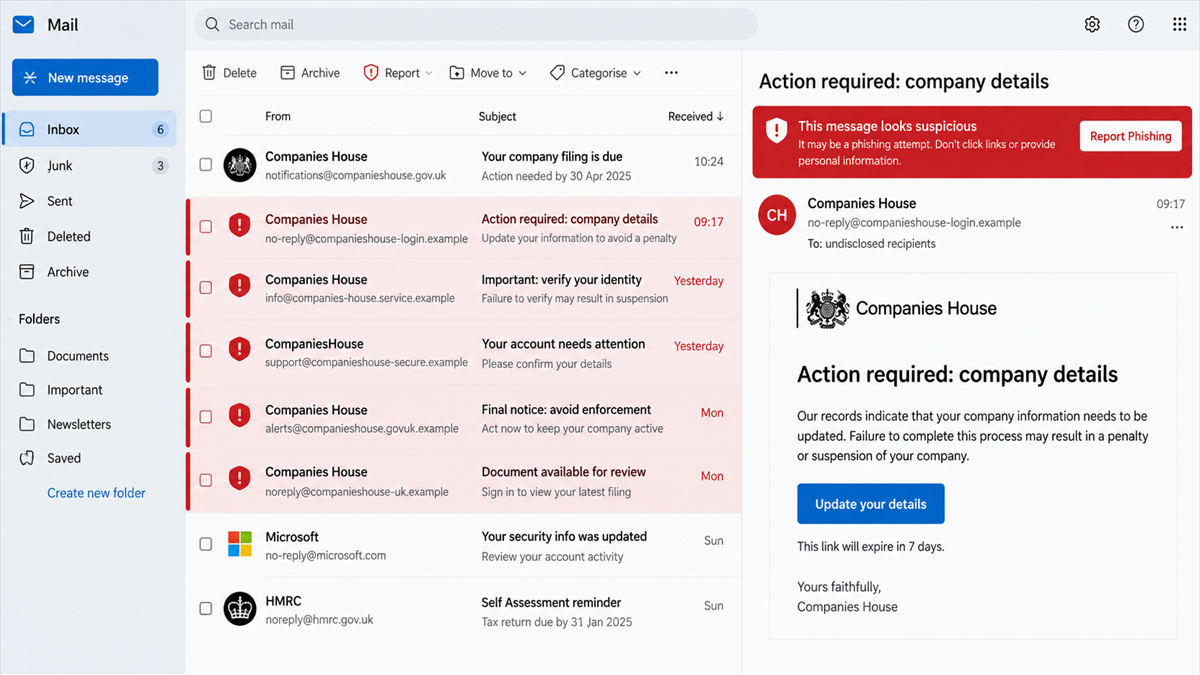Viewport: 1200px width, 675px height.
Task: Click the Mail app envelope logo
Action: click(23, 25)
